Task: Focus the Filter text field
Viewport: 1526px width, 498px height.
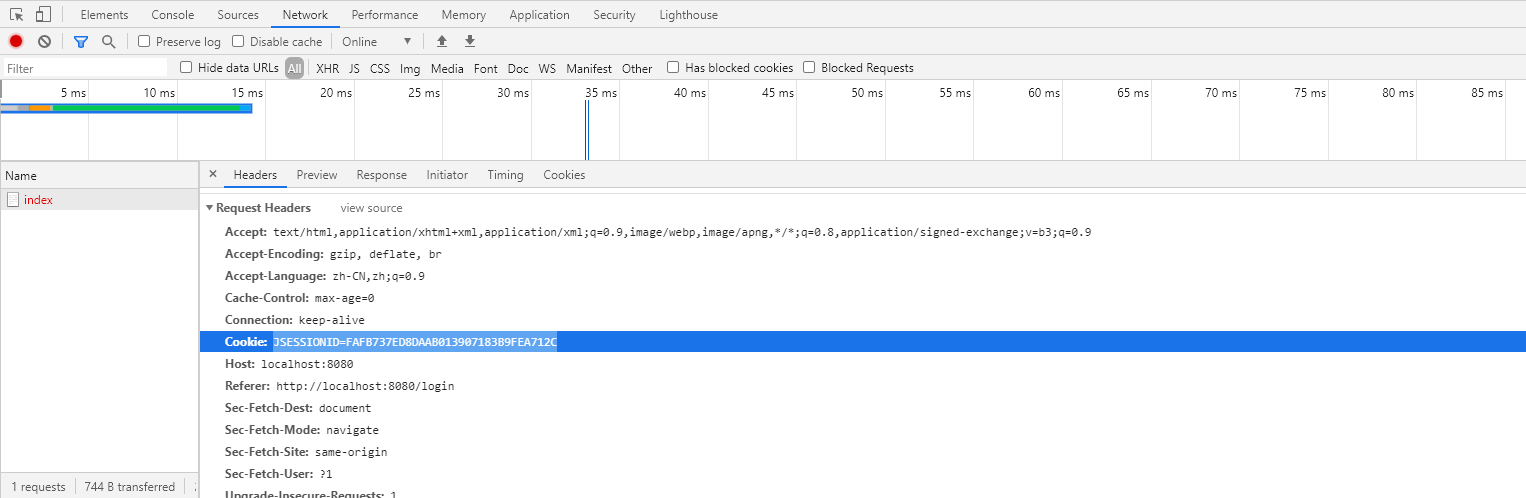Action: pyautogui.click(x=85, y=68)
